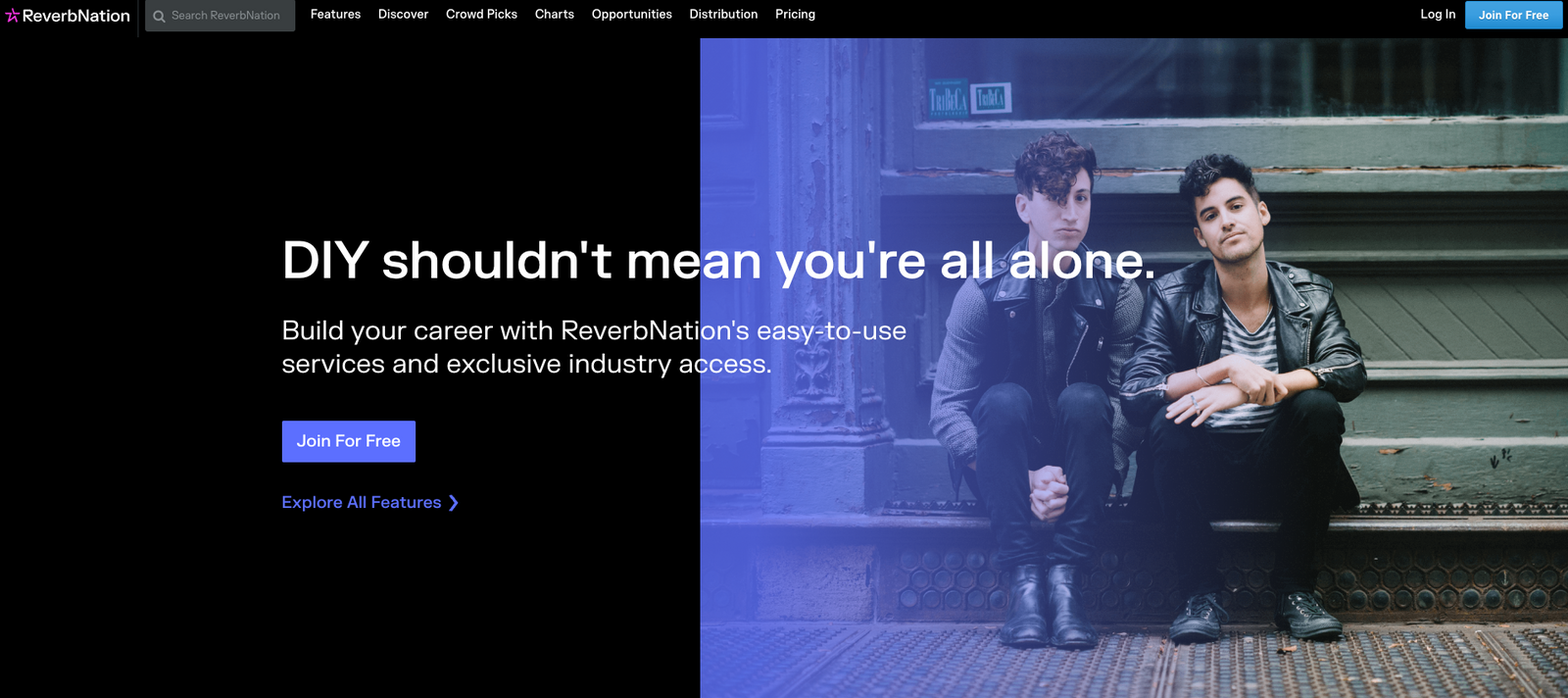This screenshot has height=698, width=1568.
Task: Click the hero photo of two men
Action: [x=1134, y=368]
